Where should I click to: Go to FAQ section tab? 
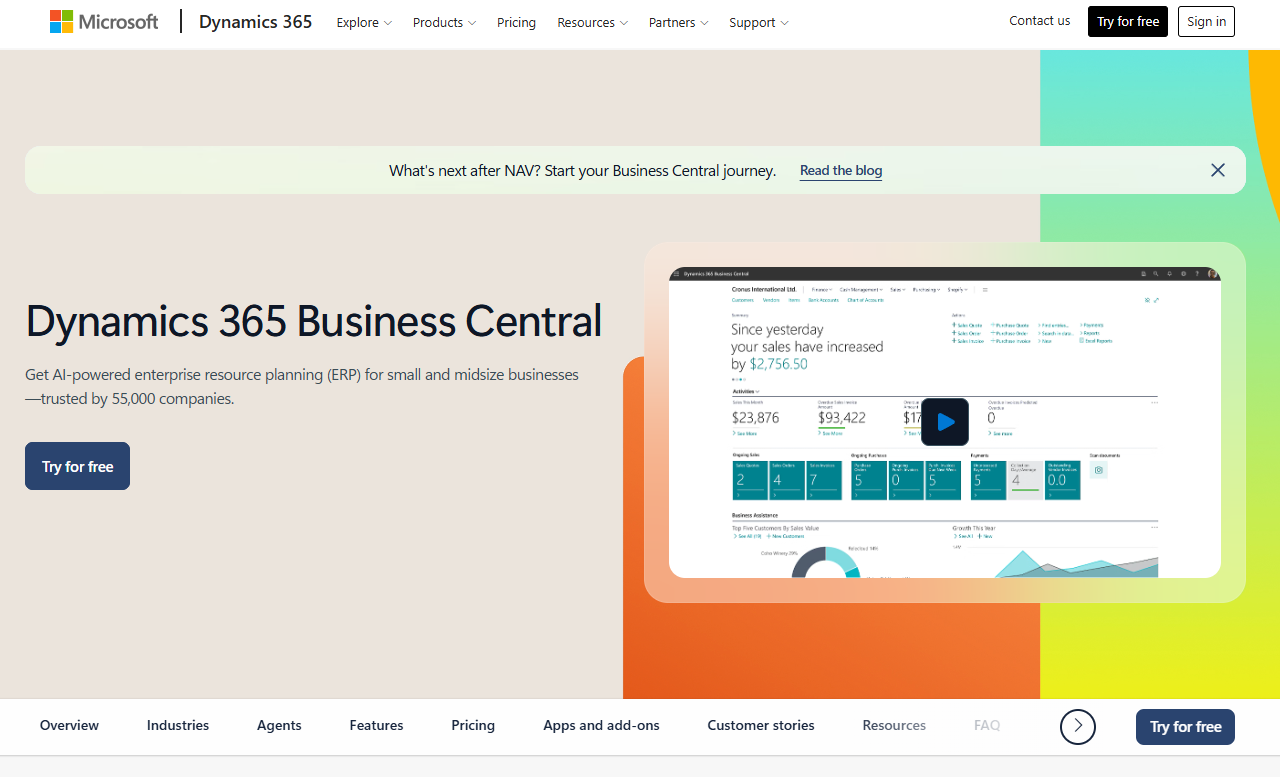(987, 726)
